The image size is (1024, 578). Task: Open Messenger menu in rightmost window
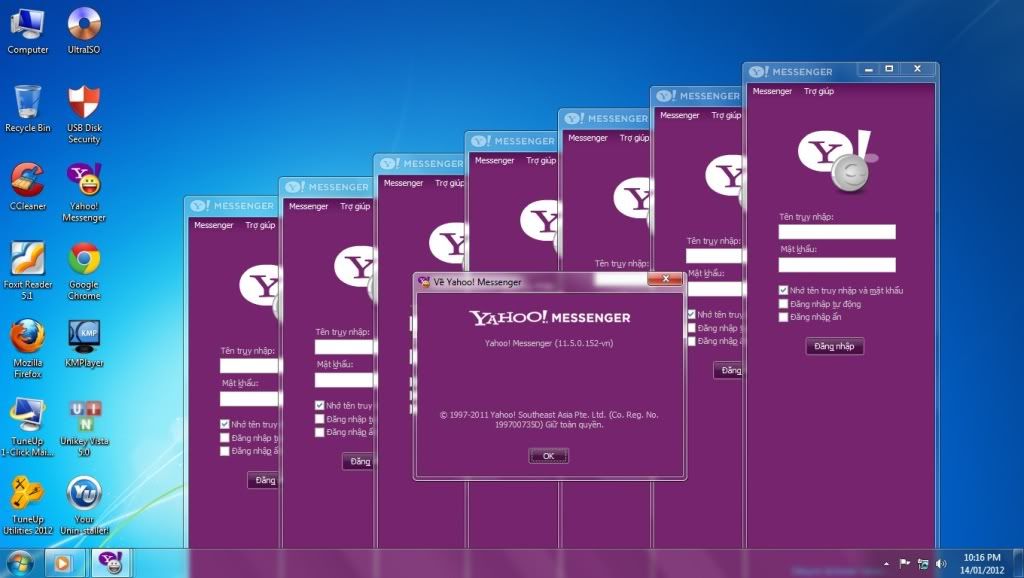772,91
